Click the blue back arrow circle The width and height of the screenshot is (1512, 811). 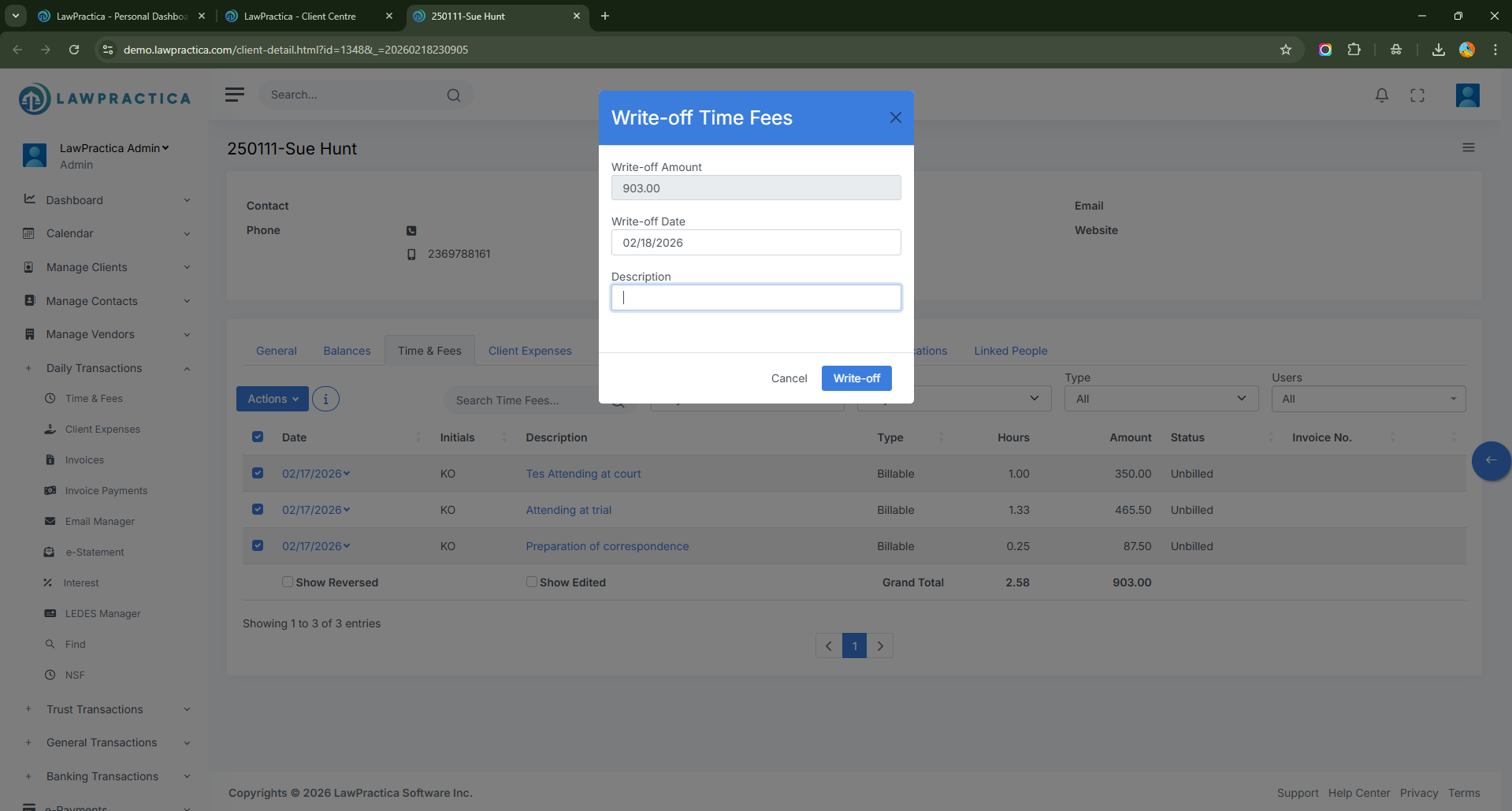pyautogui.click(x=1490, y=460)
